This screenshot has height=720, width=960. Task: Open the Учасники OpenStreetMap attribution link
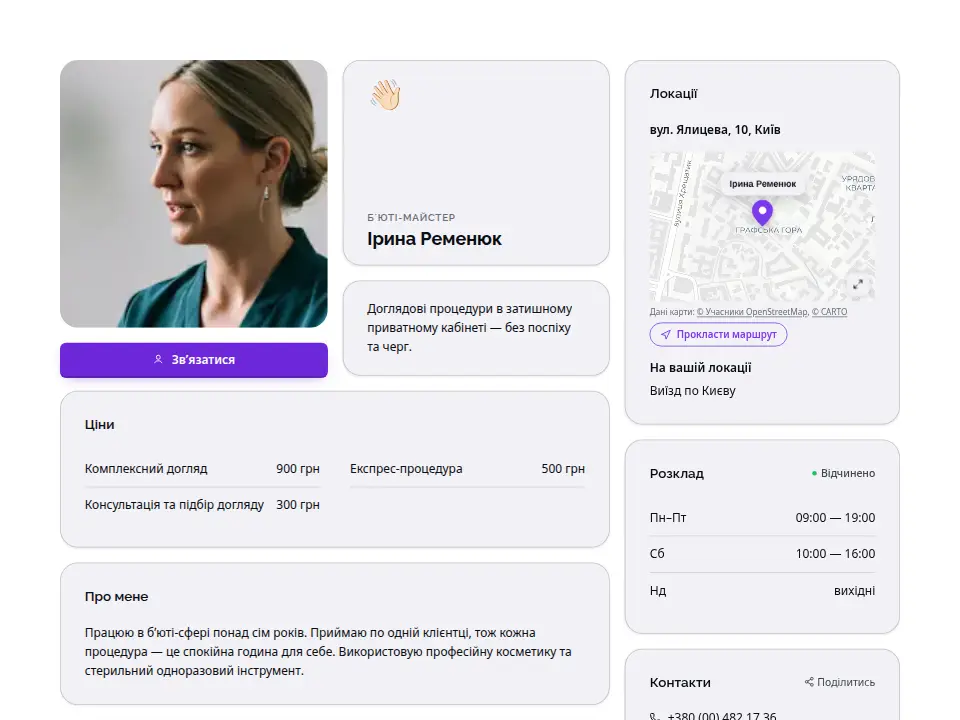tap(752, 312)
